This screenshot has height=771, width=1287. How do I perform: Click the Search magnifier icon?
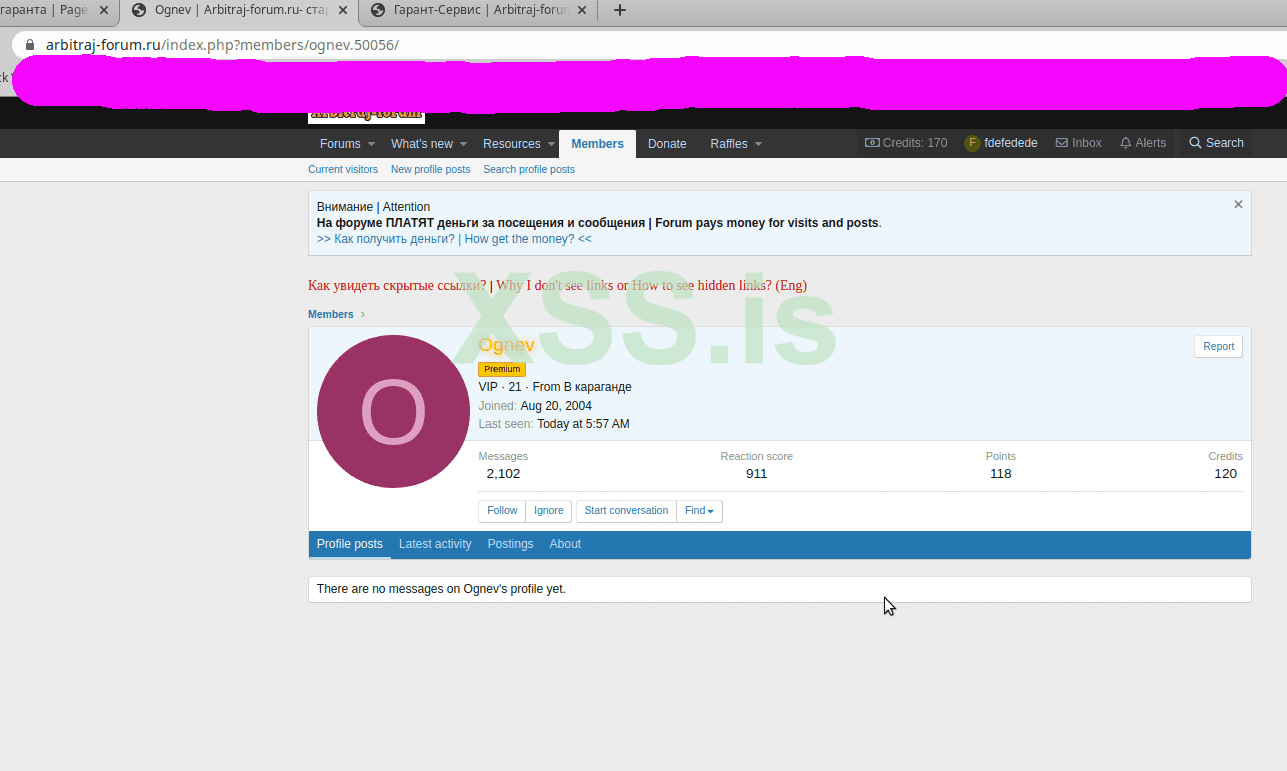click(x=1195, y=143)
